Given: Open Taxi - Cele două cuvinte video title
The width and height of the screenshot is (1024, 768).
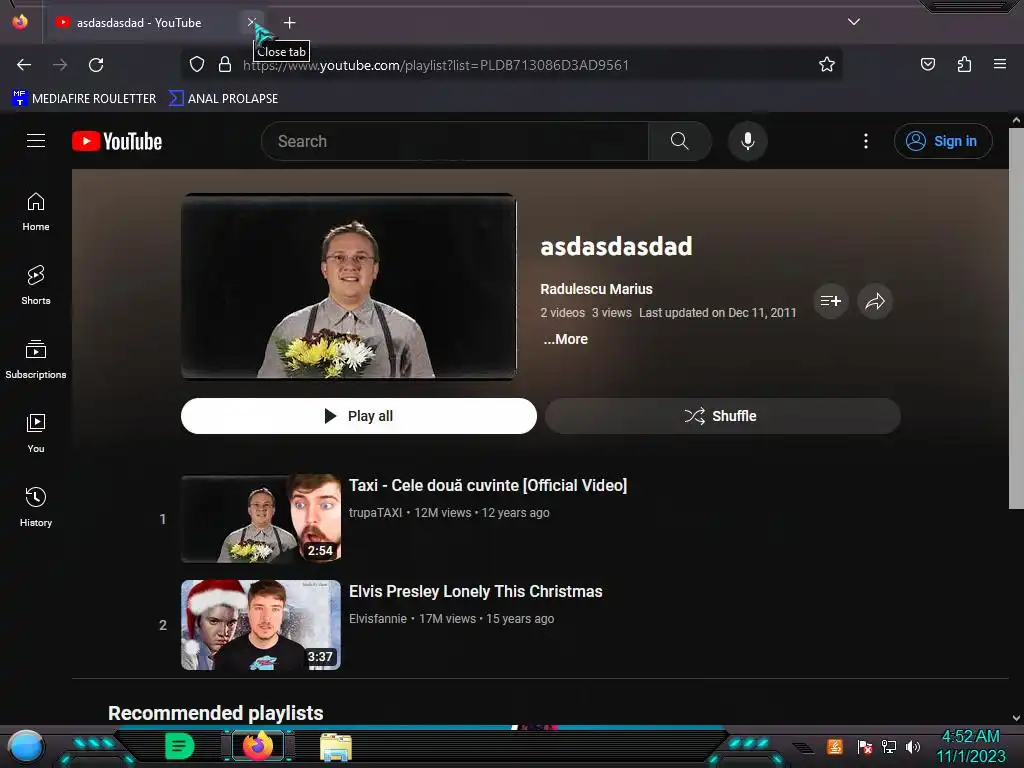Looking at the screenshot, I should pos(488,485).
